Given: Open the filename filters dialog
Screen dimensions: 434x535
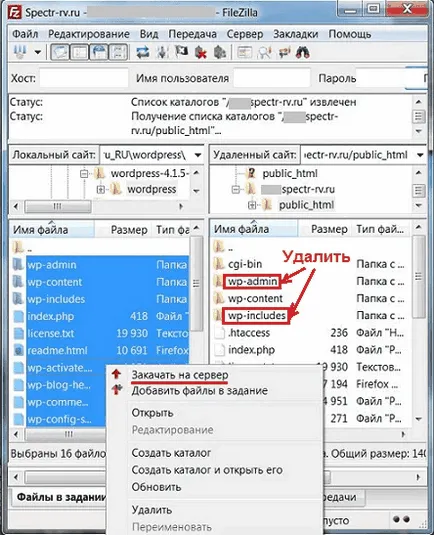Looking at the screenshot, I should pyautogui.click(x=244, y=53).
